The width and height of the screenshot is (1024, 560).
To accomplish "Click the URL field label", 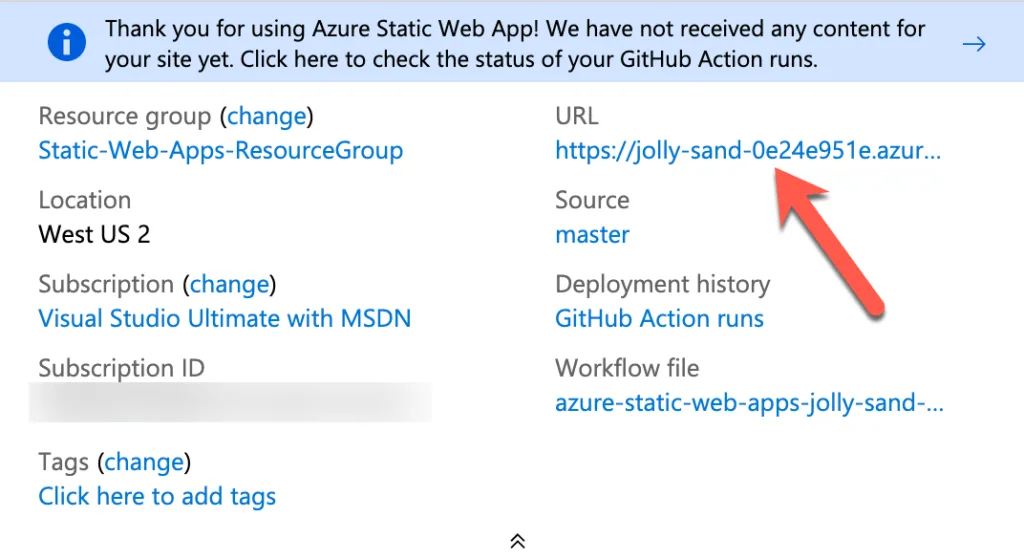I will pyautogui.click(x=577, y=116).
